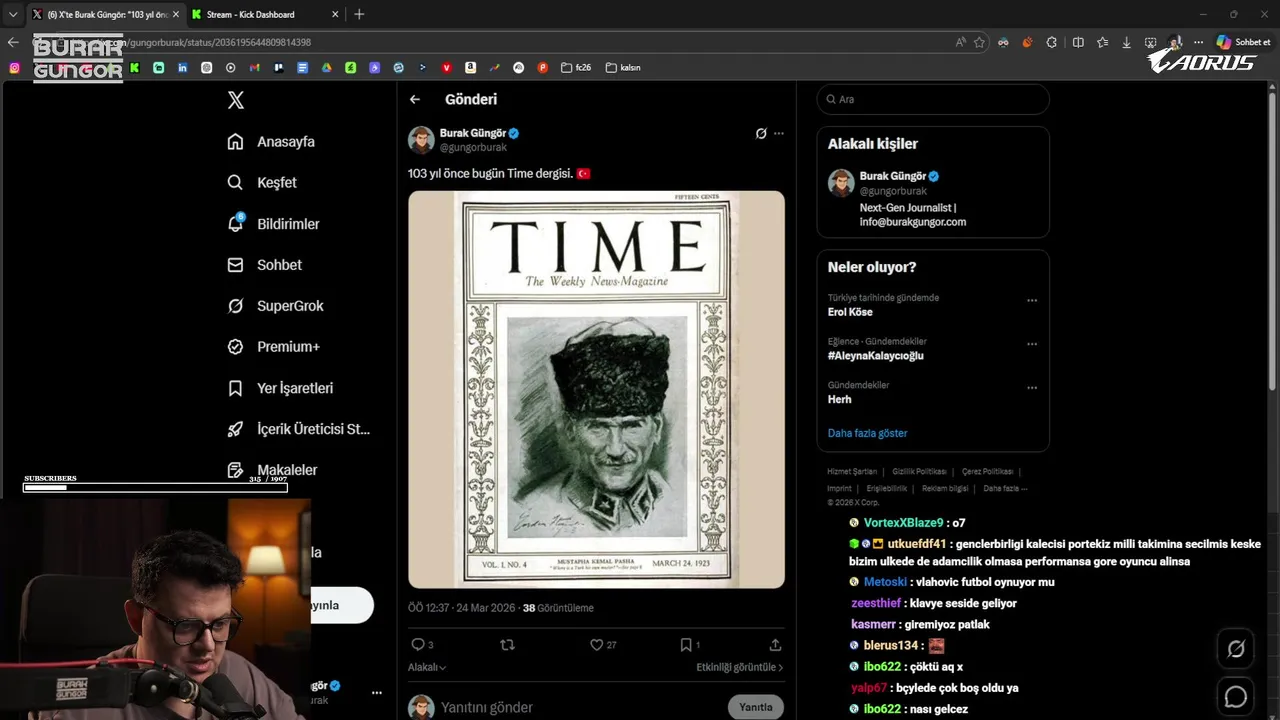Open the fc26 bookmarks folder

pyautogui.click(x=576, y=68)
